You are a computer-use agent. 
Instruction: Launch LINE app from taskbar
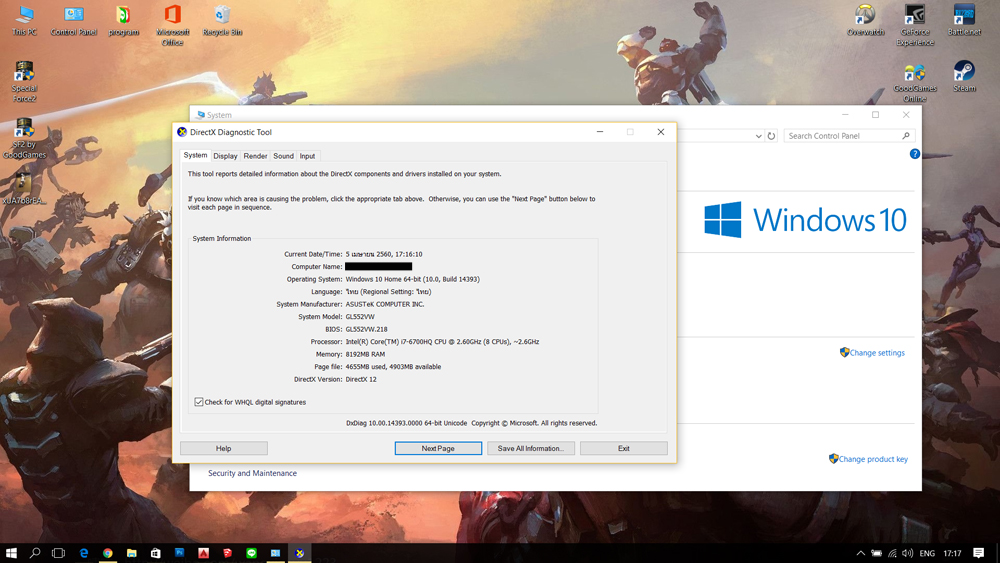tap(251, 553)
